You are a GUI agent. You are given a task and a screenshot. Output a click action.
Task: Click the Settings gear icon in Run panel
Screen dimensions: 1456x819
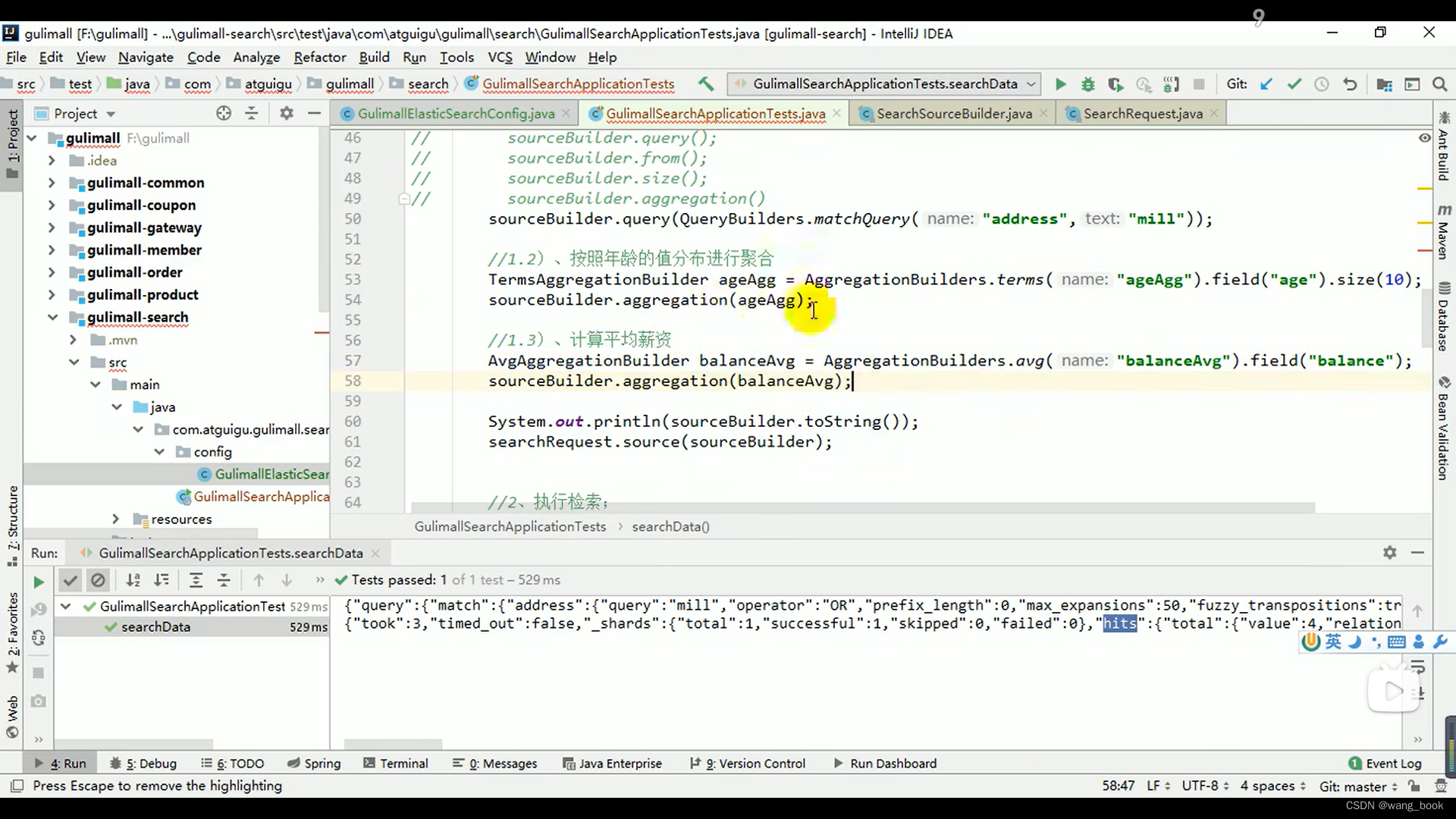click(1389, 553)
